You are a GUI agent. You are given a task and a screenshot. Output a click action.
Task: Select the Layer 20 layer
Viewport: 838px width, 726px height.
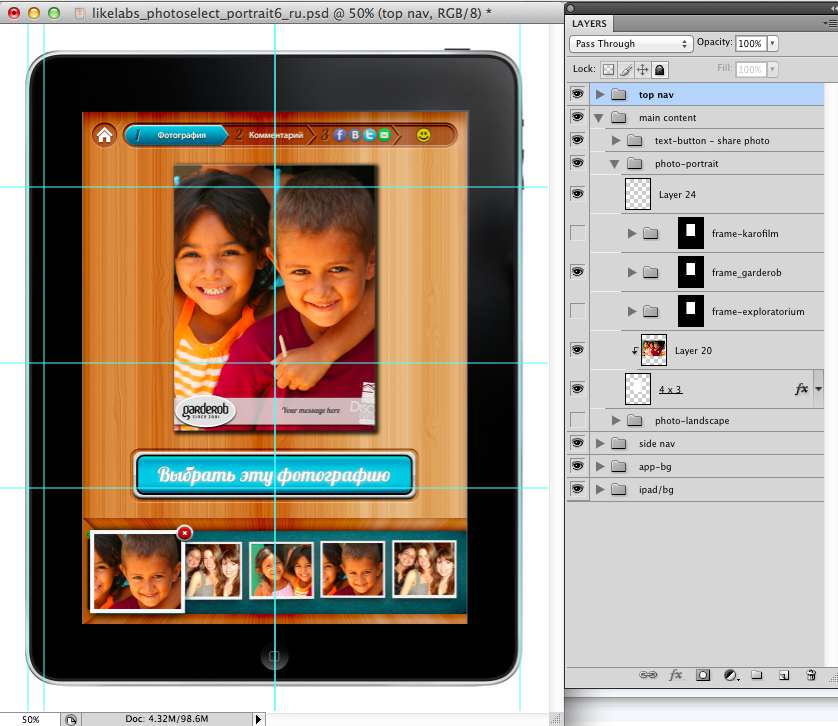pos(695,351)
